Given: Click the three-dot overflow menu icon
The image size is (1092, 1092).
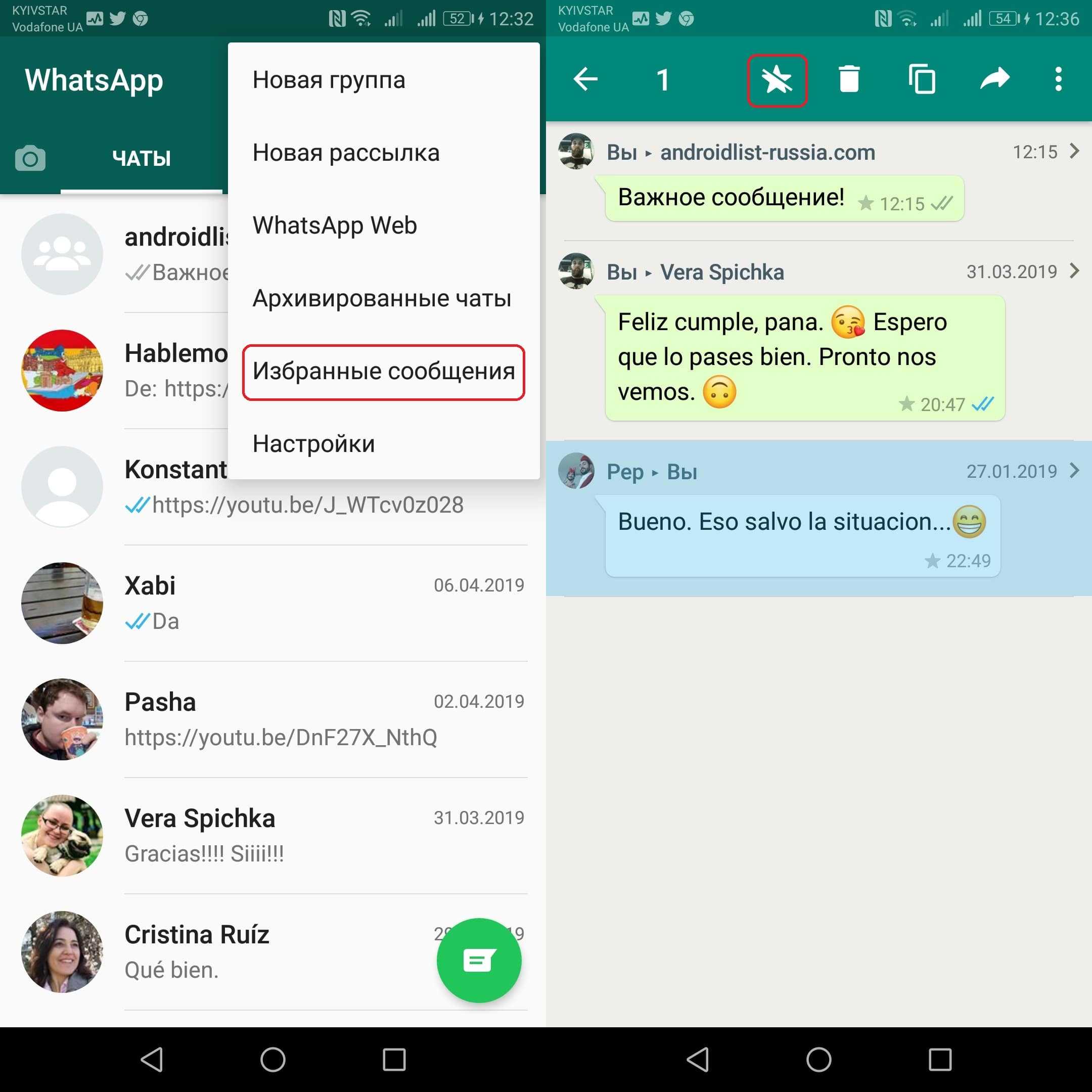Looking at the screenshot, I should point(1060,78).
